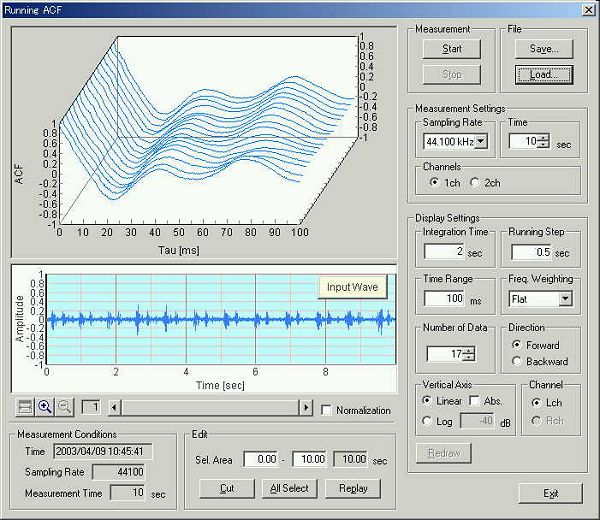The height and width of the screenshot is (520, 600).
Task: Close the Running ACF window
Action: 588,10
